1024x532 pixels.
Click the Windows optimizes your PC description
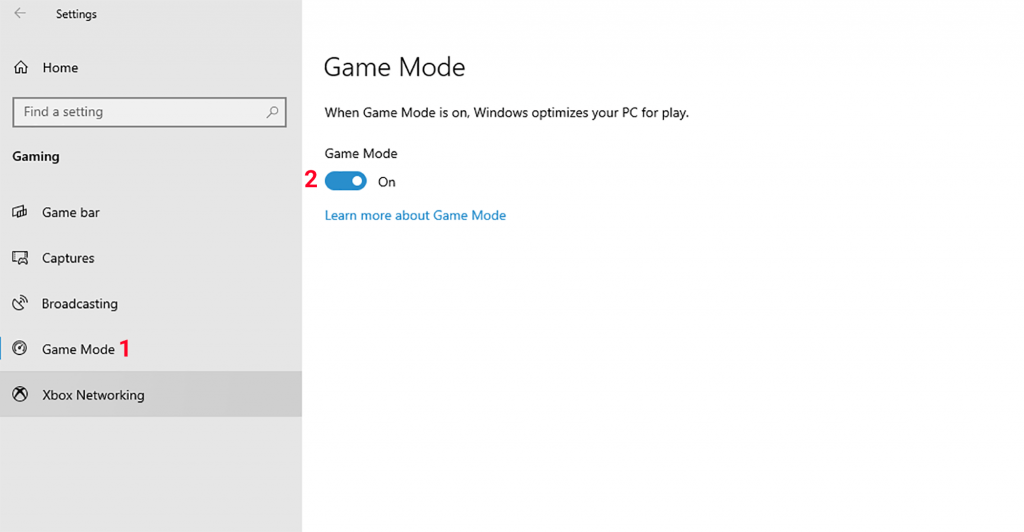[x=507, y=112]
